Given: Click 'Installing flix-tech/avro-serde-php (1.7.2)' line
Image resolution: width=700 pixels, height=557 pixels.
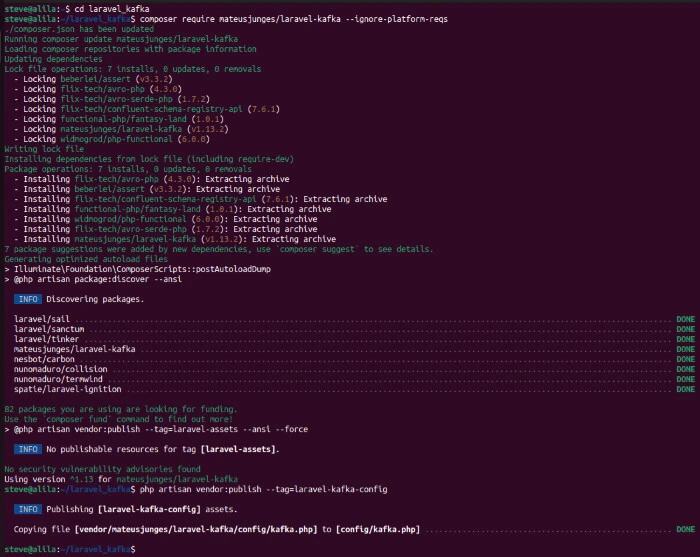Looking at the screenshot, I should point(165,229).
